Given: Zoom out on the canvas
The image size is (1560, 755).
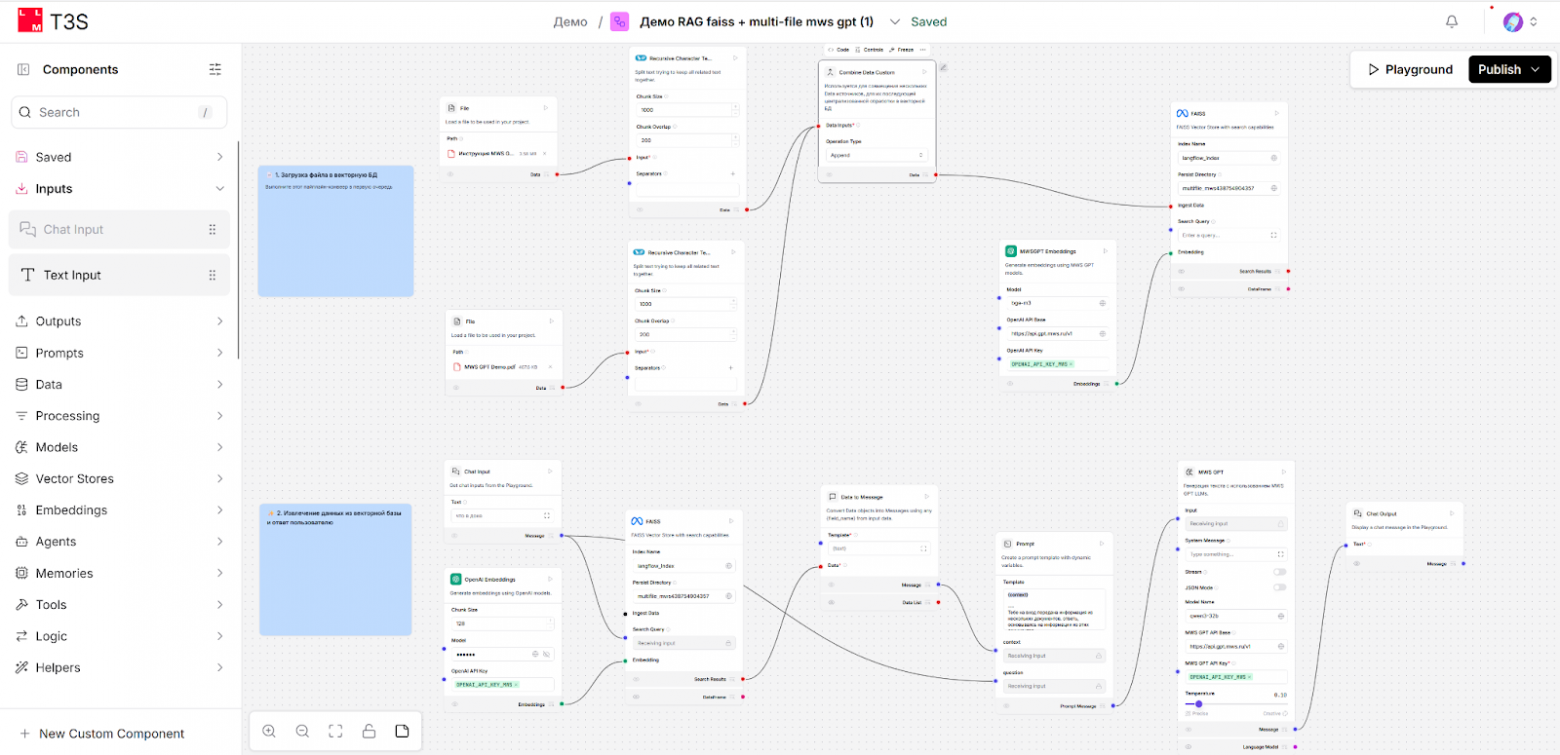Looking at the screenshot, I should 302,731.
